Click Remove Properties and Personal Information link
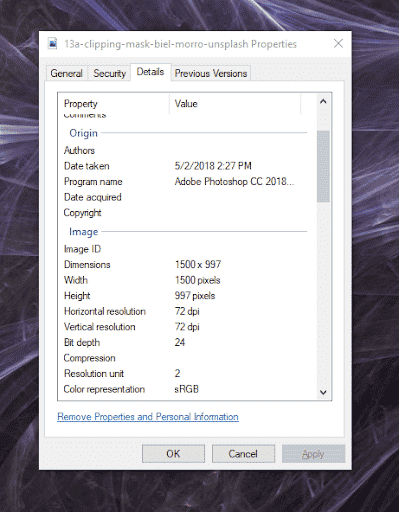 tap(148, 417)
